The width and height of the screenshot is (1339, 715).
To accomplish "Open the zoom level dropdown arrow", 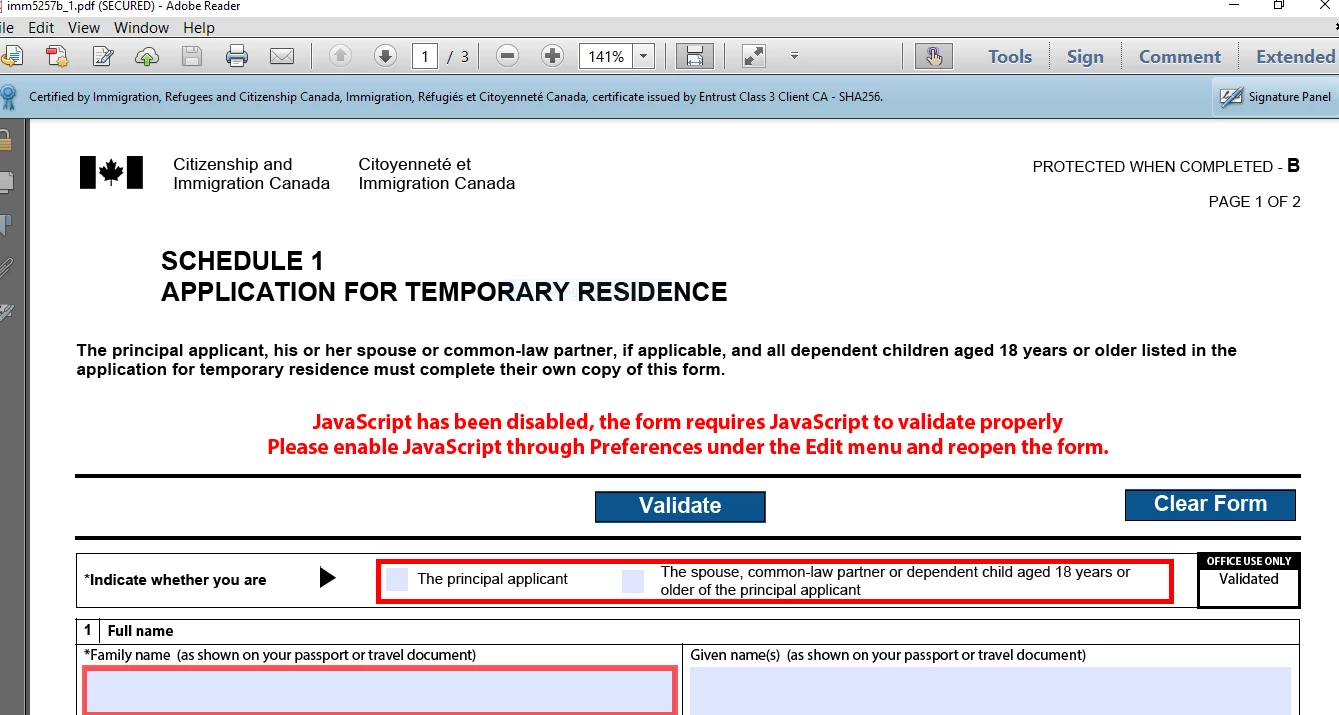I will pos(644,56).
